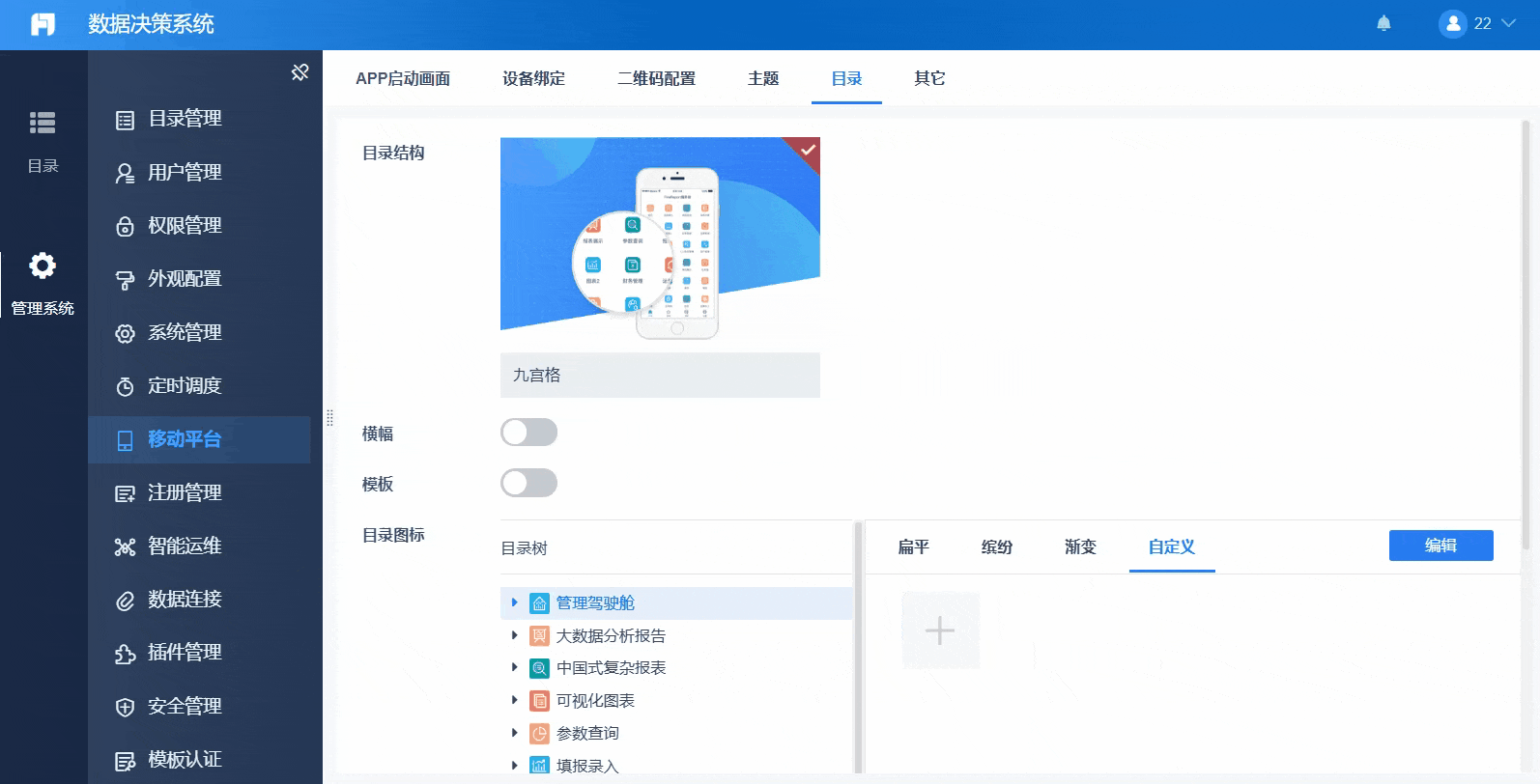Viewport: 1540px width, 784px height.
Task: Click the blue 编辑 button
Action: point(1440,546)
